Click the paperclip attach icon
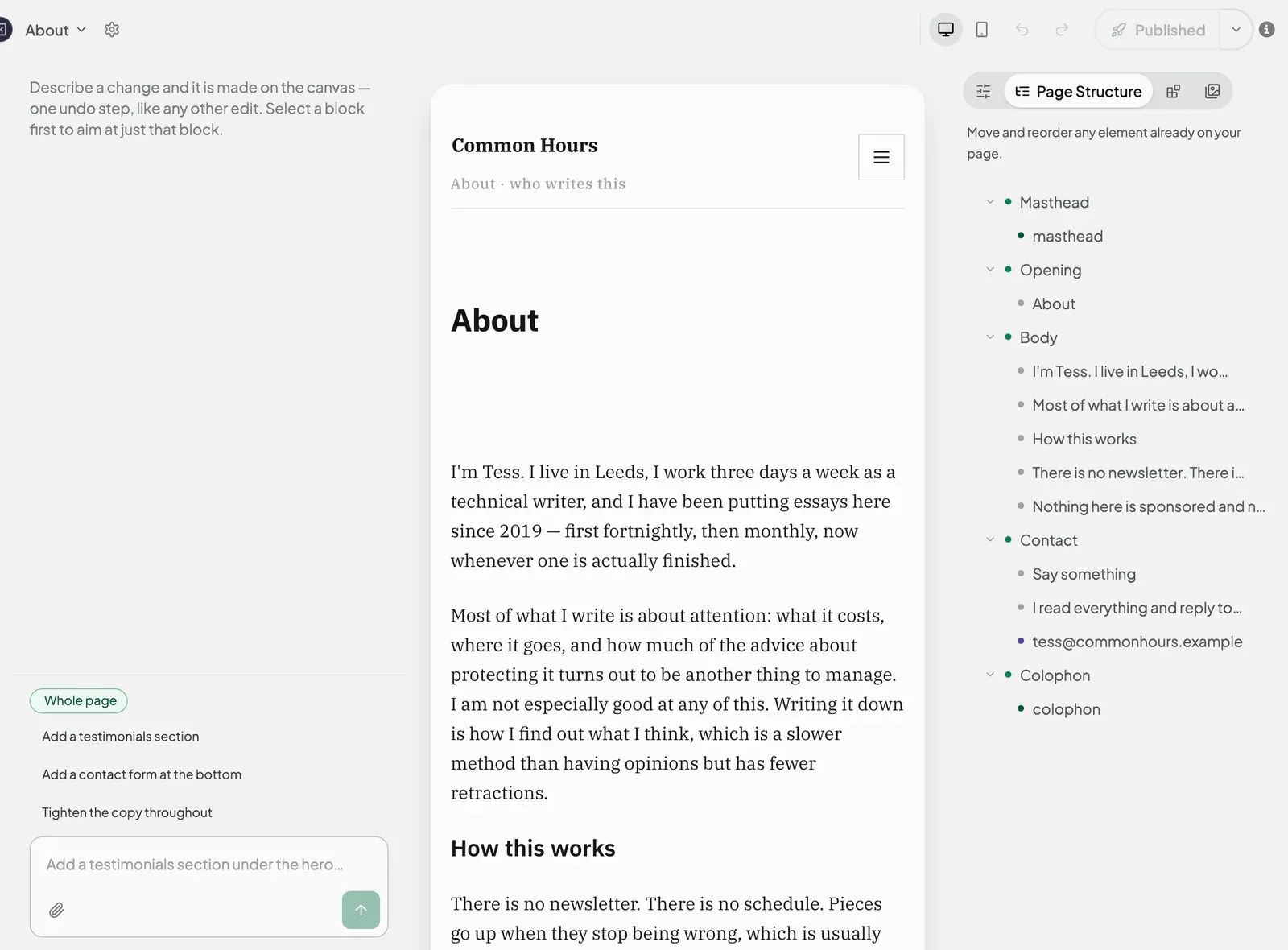The width and height of the screenshot is (1288, 950). pos(56,910)
